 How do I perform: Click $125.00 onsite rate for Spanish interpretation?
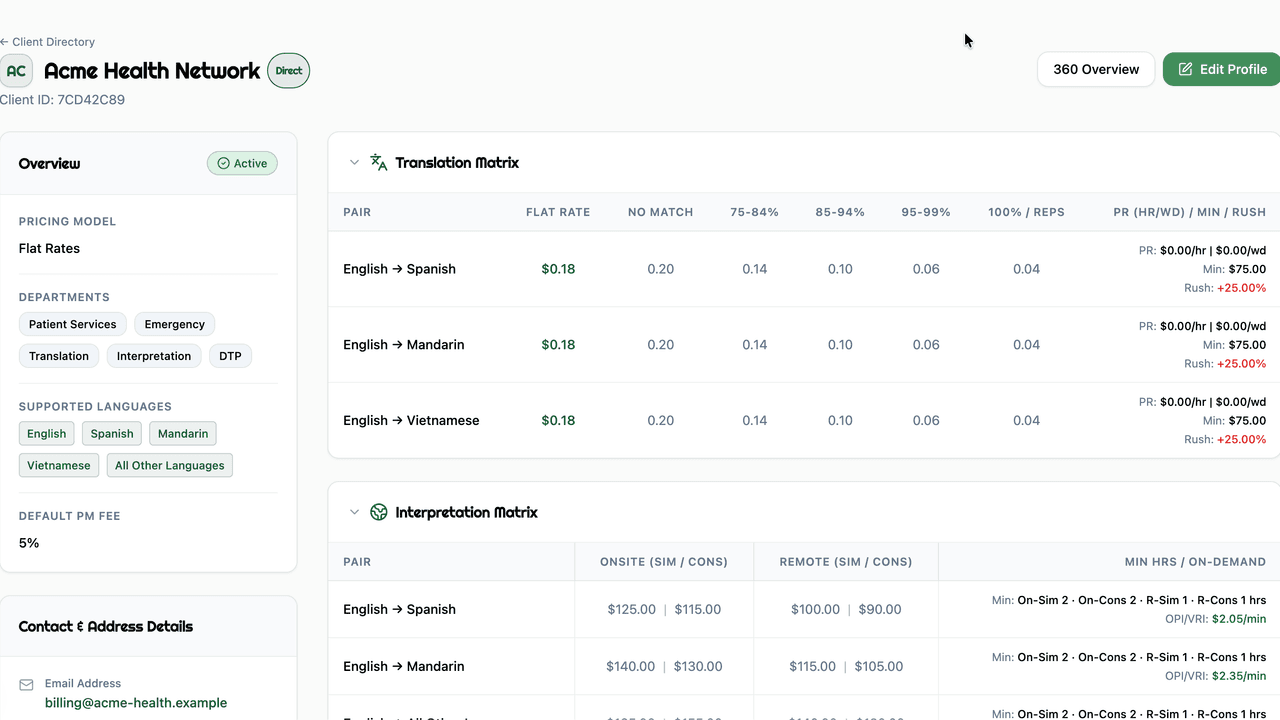click(x=631, y=609)
